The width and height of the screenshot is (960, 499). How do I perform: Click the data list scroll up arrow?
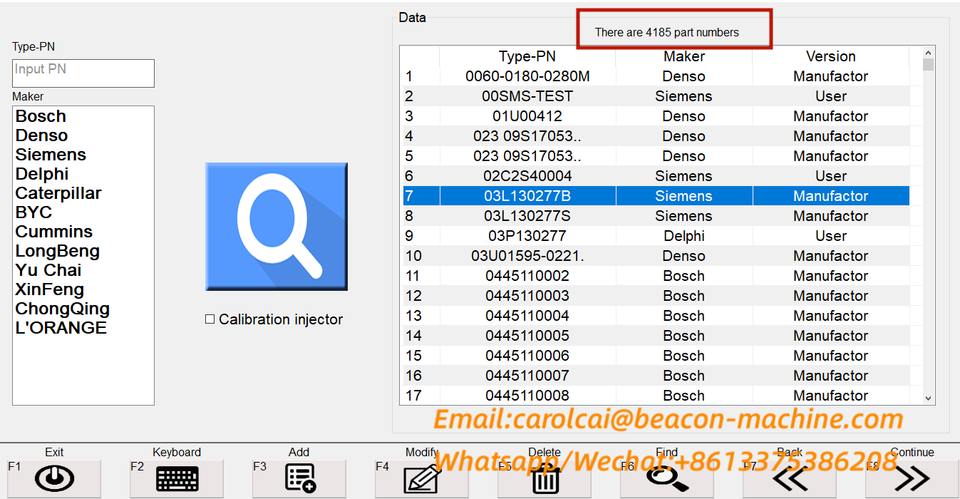click(928, 53)
